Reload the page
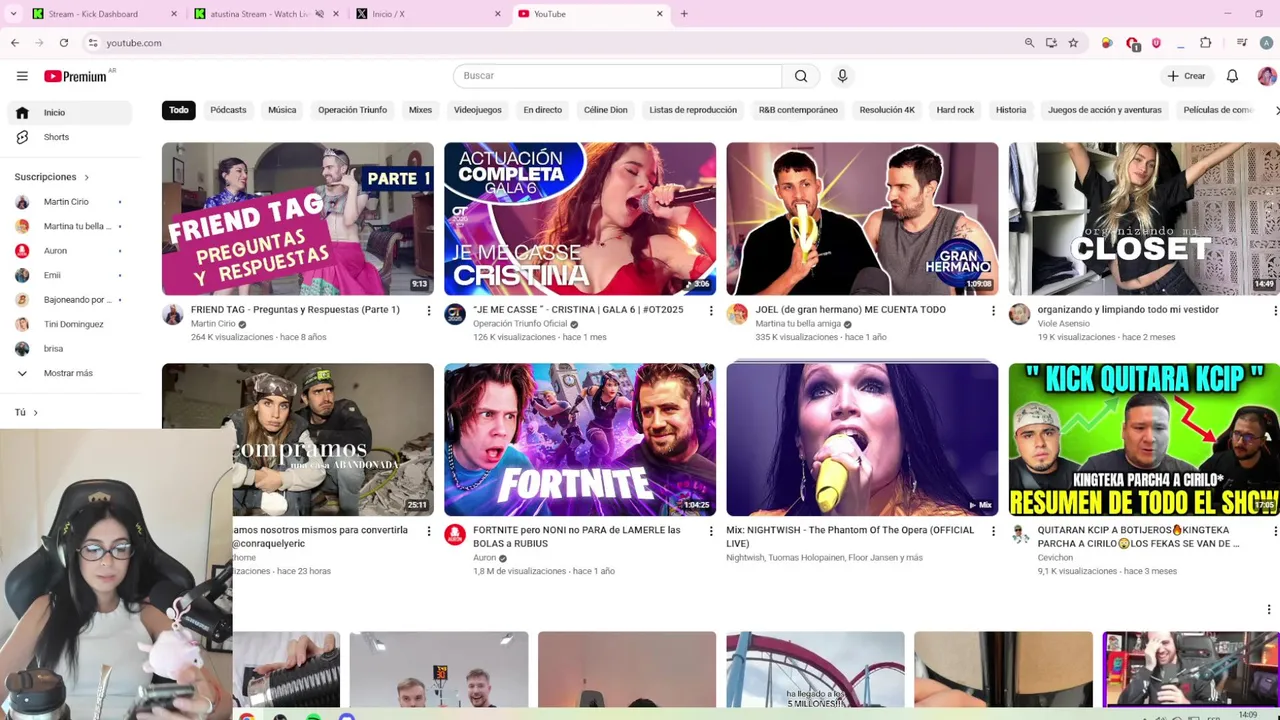Screen dimensions: 1280x720 pyautogui.click(x=64, y=43)
